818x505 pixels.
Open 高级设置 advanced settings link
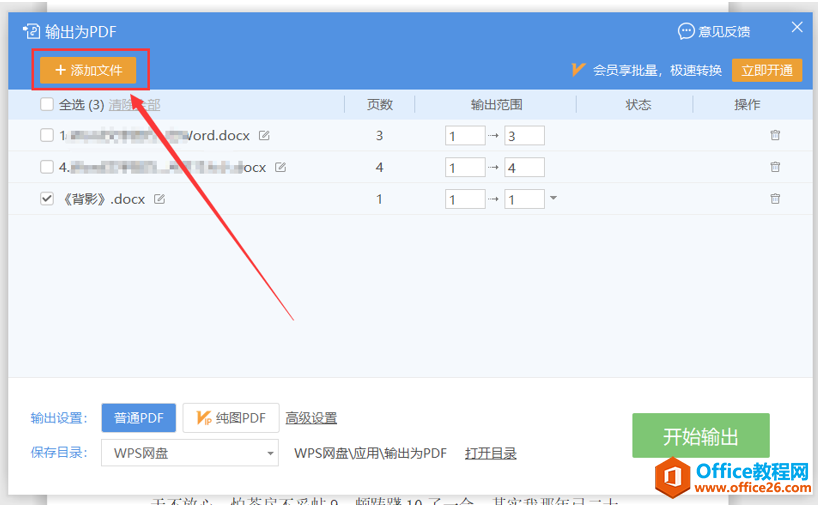point(311,418)
